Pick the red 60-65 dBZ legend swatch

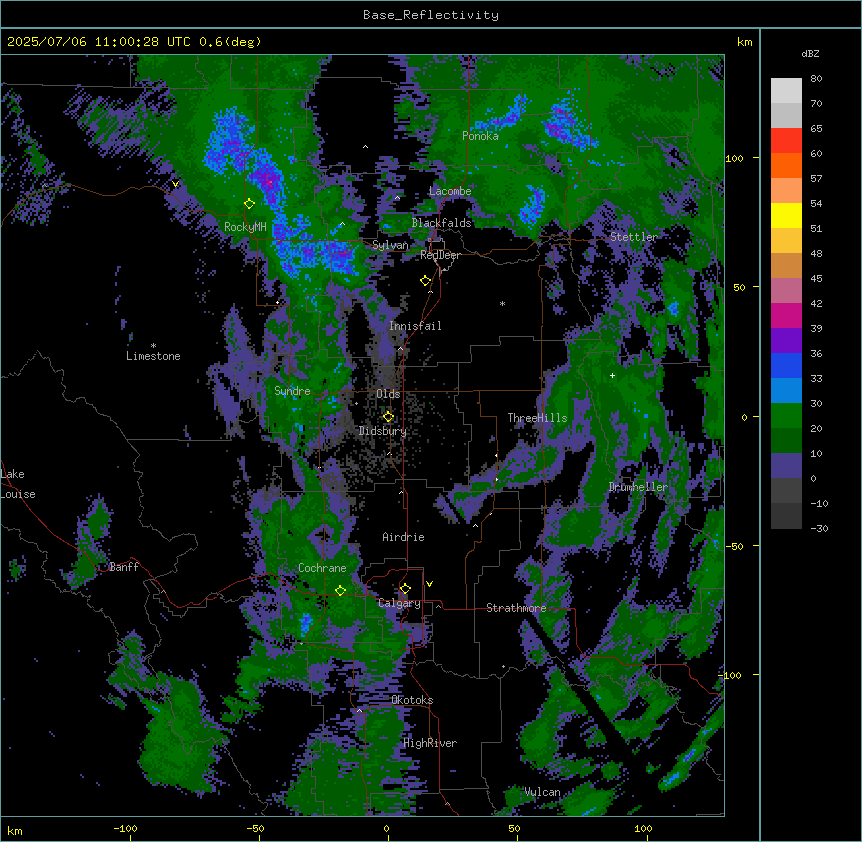click(x=786, y=141)
